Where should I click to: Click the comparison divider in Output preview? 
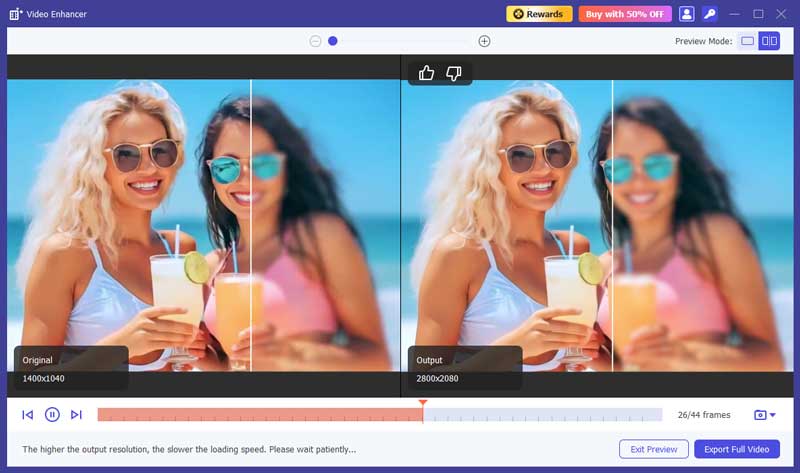612,225
